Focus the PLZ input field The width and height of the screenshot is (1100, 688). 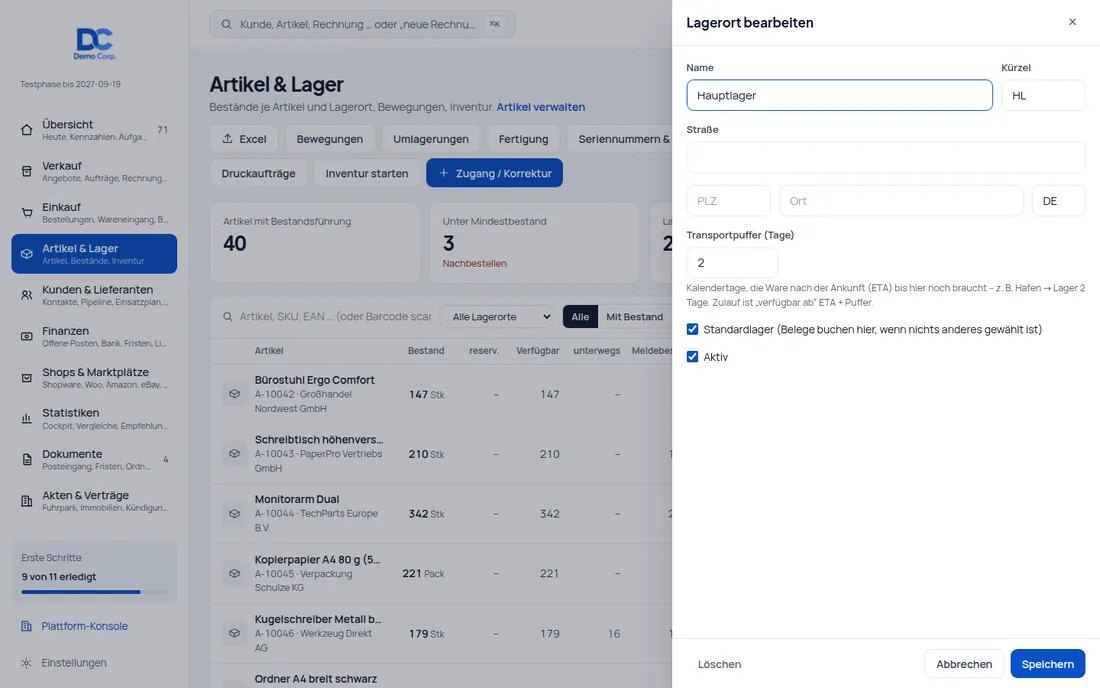pyautogui.click(x=728, y=201)
